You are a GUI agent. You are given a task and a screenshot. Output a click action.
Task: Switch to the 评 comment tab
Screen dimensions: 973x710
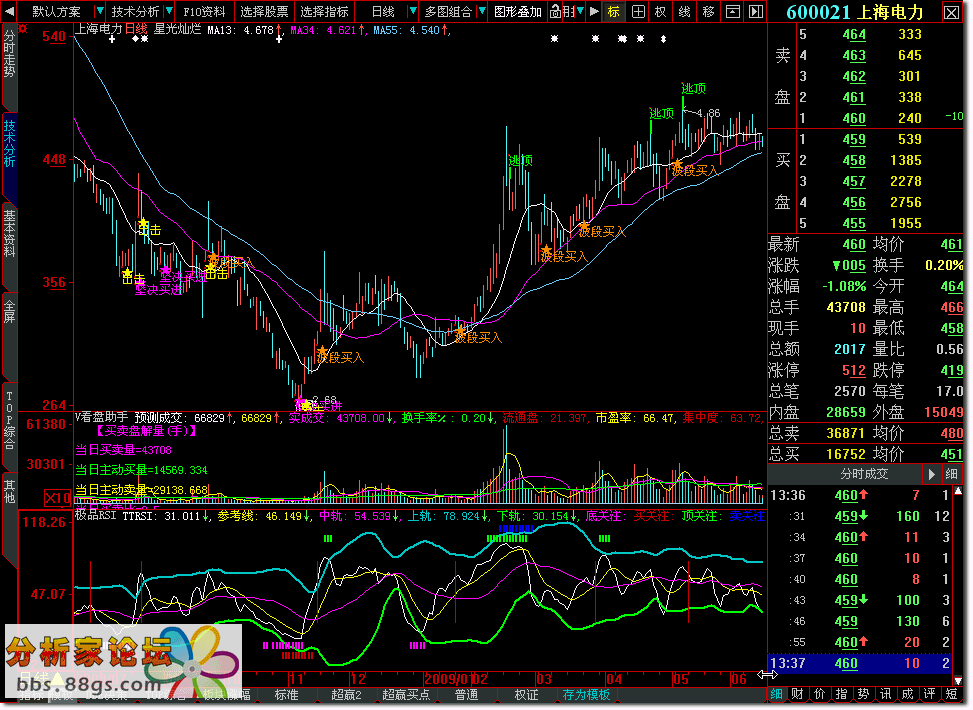coord(929,694)
